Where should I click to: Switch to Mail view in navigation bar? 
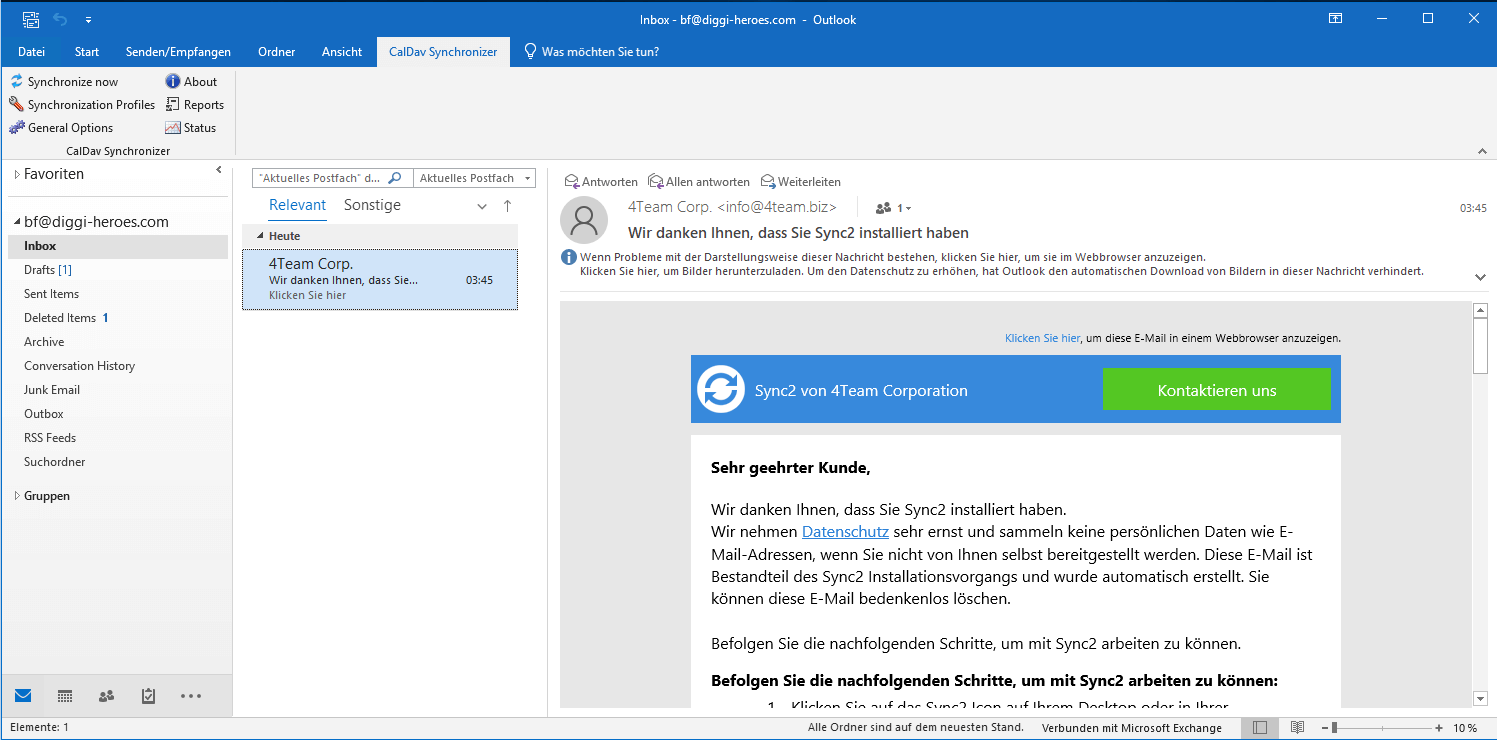tap(23, 696)
